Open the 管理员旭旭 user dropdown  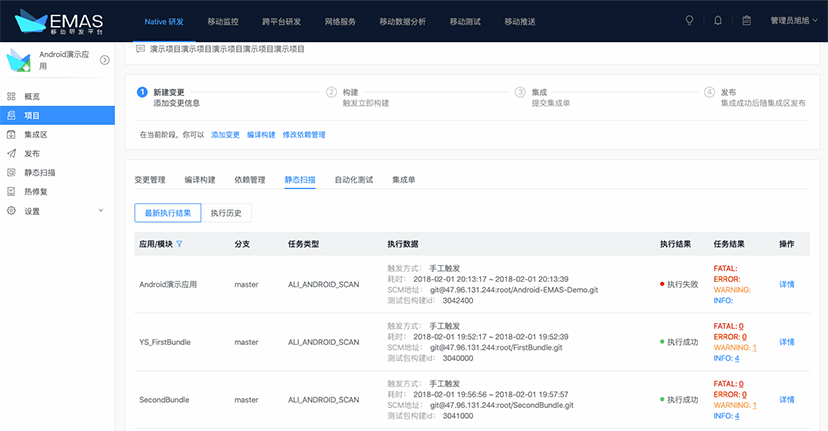click(794, 21)
